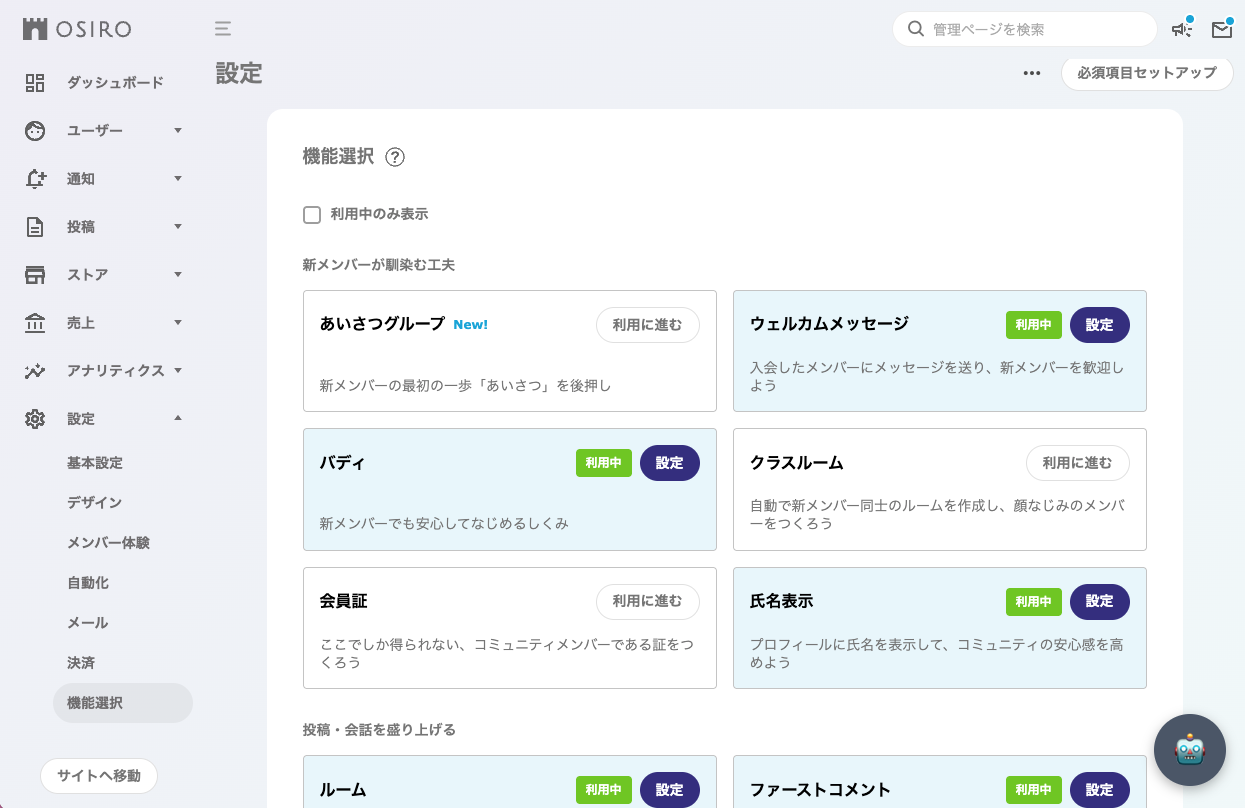
Task: Expand the アナリティクス menu arrow
Action: pos(178,370)
